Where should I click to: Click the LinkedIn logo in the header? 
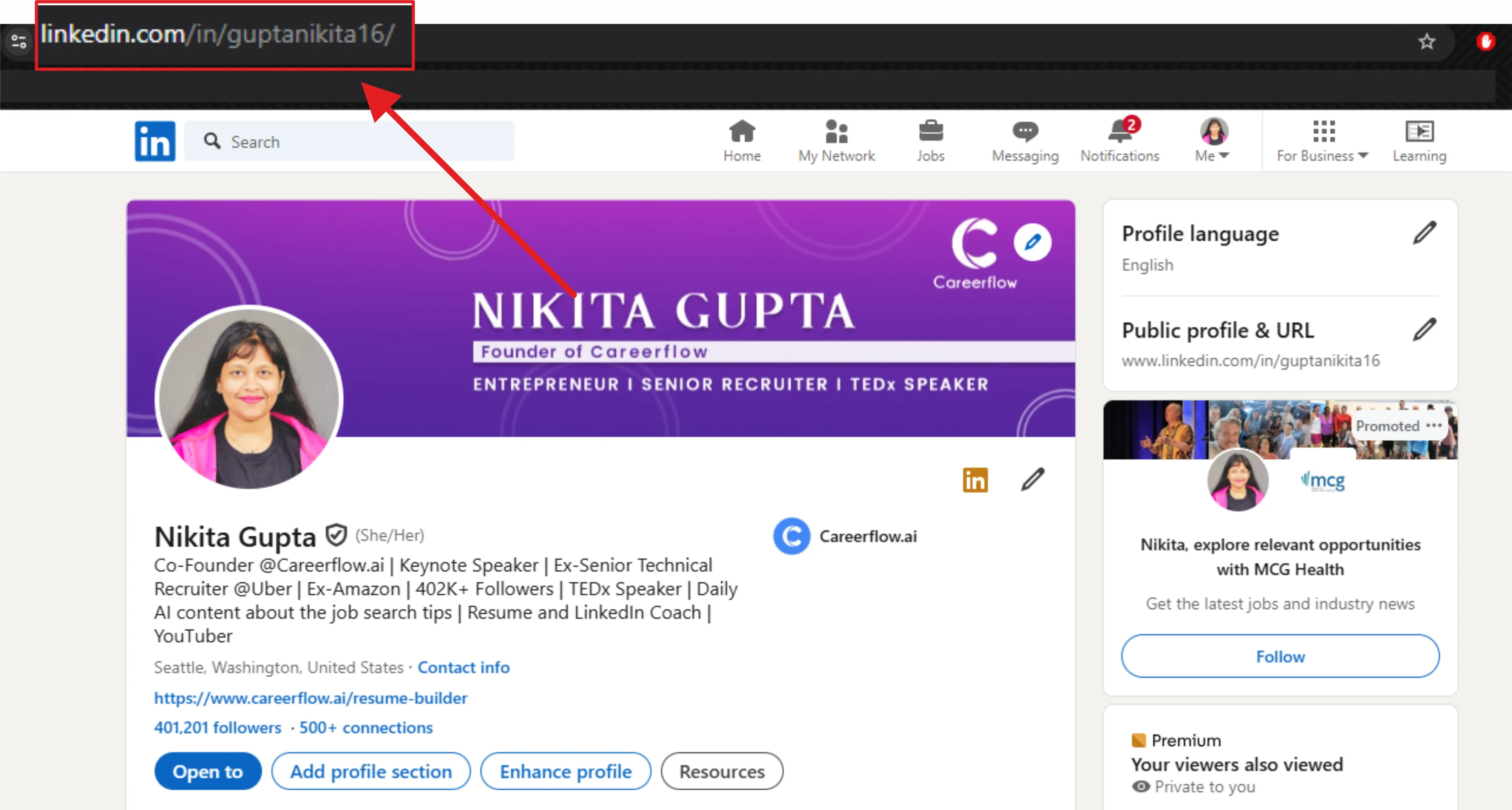pos(155,141)
